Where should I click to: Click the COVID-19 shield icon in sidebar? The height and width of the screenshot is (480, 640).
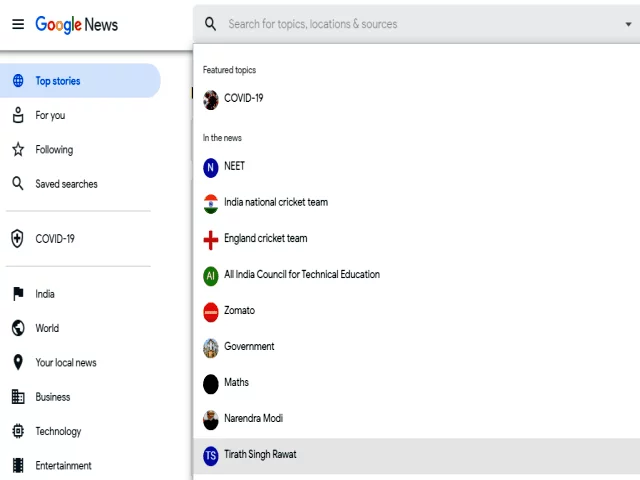(17, 238)
